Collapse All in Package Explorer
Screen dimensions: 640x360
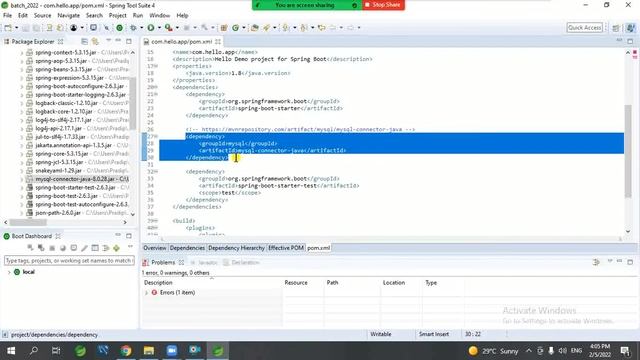coord(84,42)
